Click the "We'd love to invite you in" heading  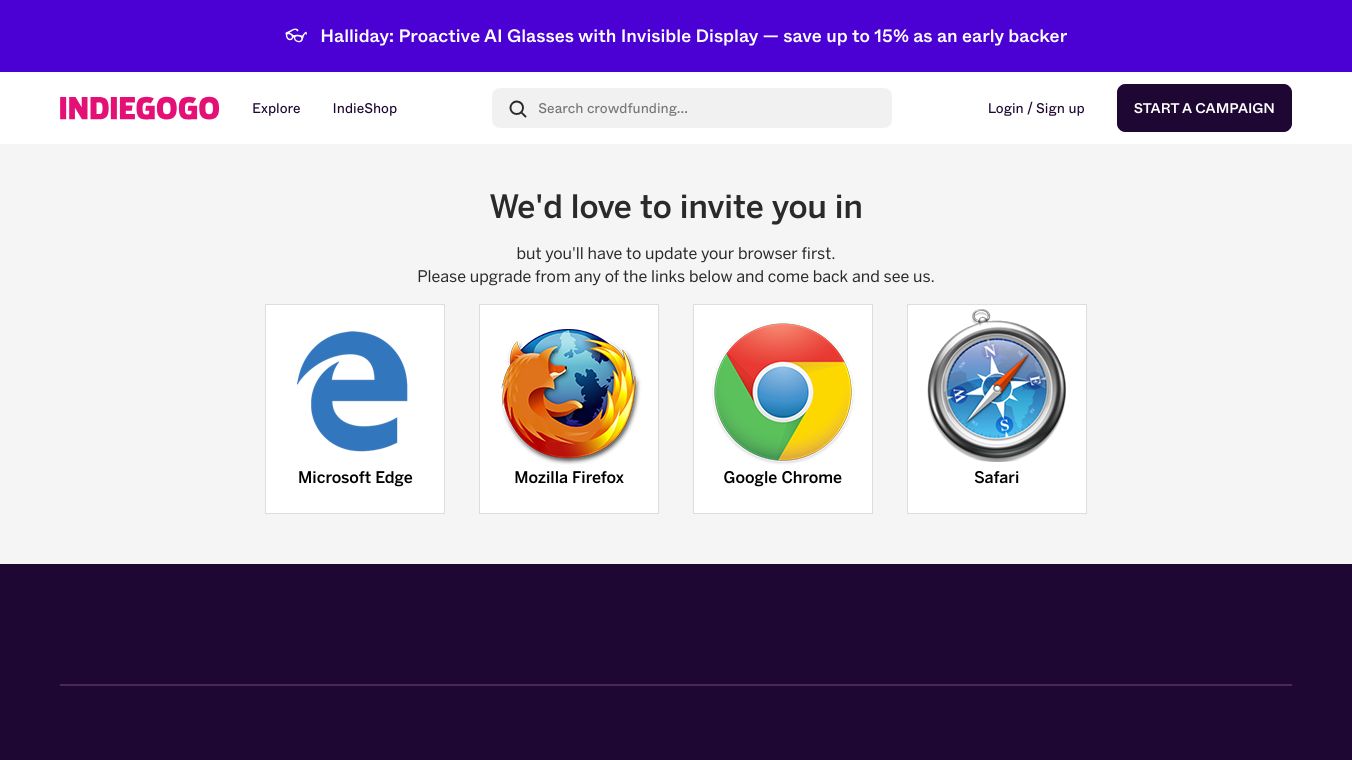point(676,207)
